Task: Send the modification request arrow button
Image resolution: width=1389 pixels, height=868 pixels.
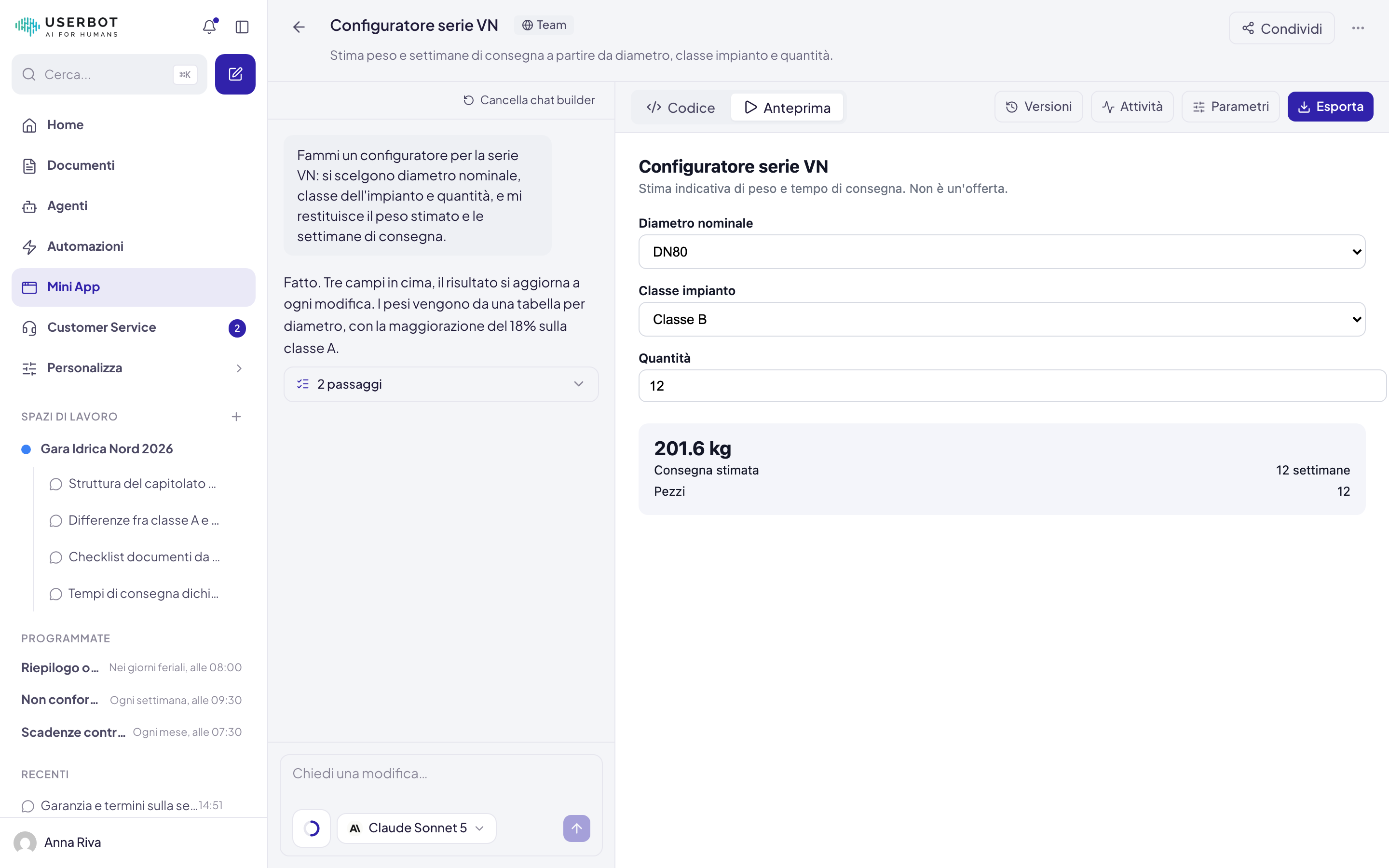Action: click(576, 828)
